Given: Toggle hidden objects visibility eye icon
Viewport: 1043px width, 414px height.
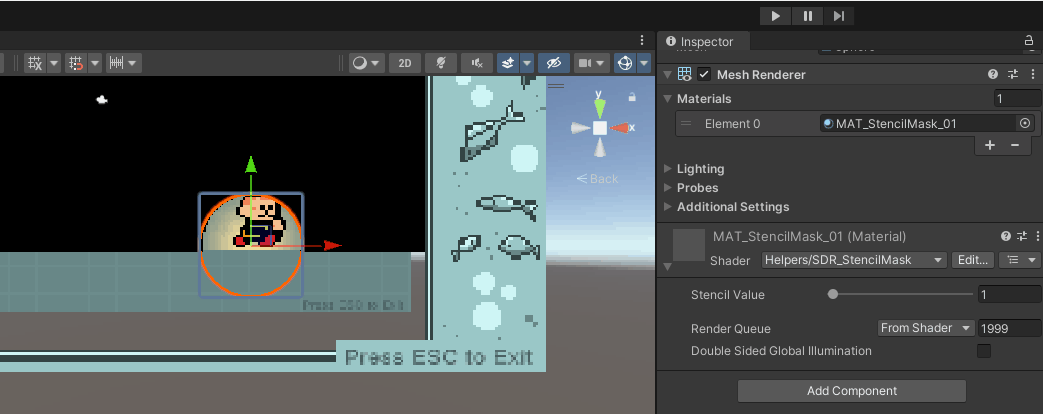Looking at the screenshot, I should click(554, 63).
